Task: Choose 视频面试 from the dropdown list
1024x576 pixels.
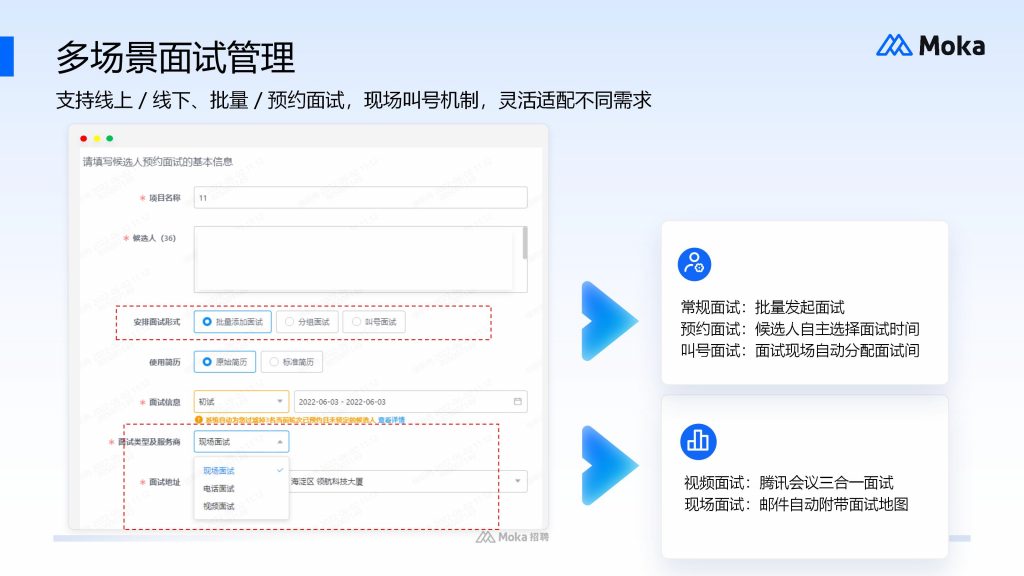Action: pyautogui.click(x=219, y=507)
